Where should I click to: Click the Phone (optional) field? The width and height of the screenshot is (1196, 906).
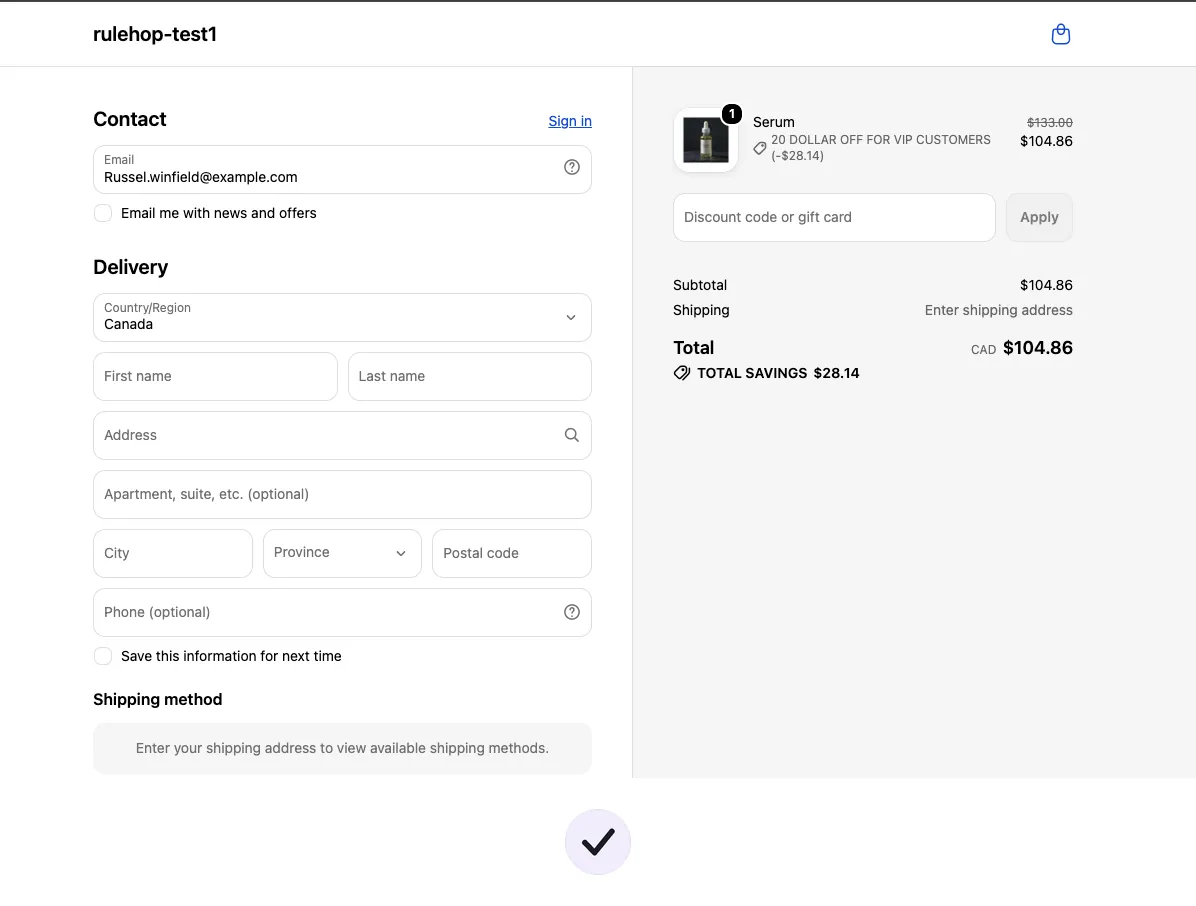[x=342, y=612]
